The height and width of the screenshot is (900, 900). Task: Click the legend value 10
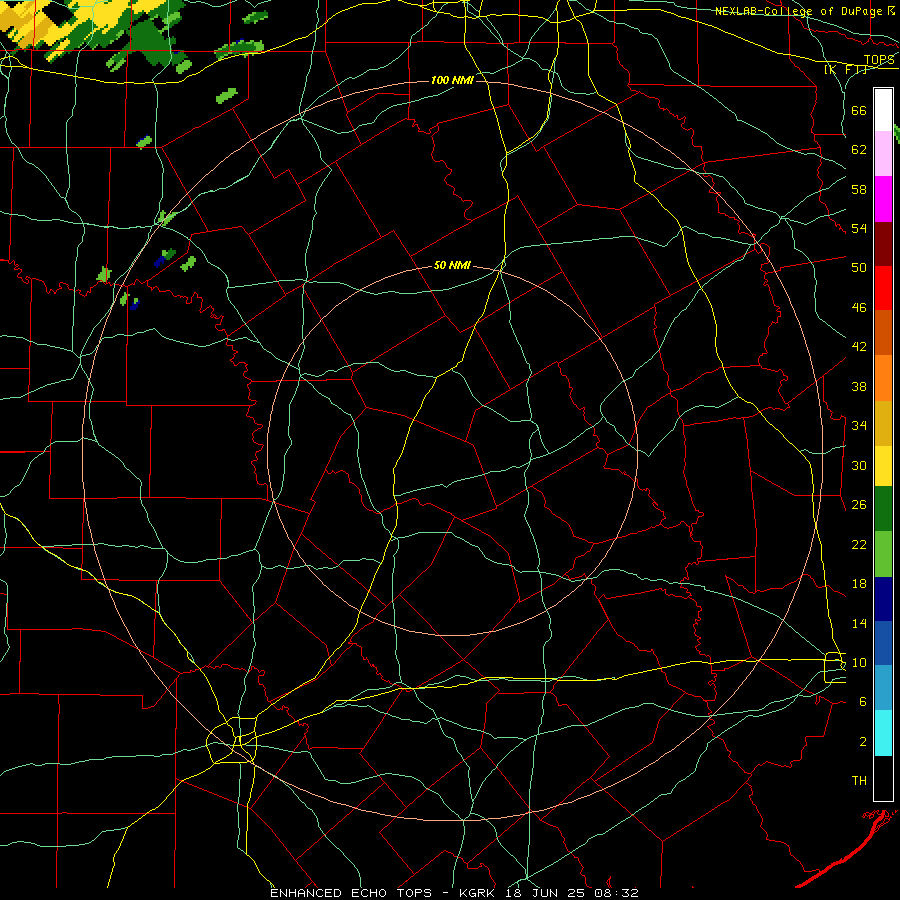tap(859, 662)
